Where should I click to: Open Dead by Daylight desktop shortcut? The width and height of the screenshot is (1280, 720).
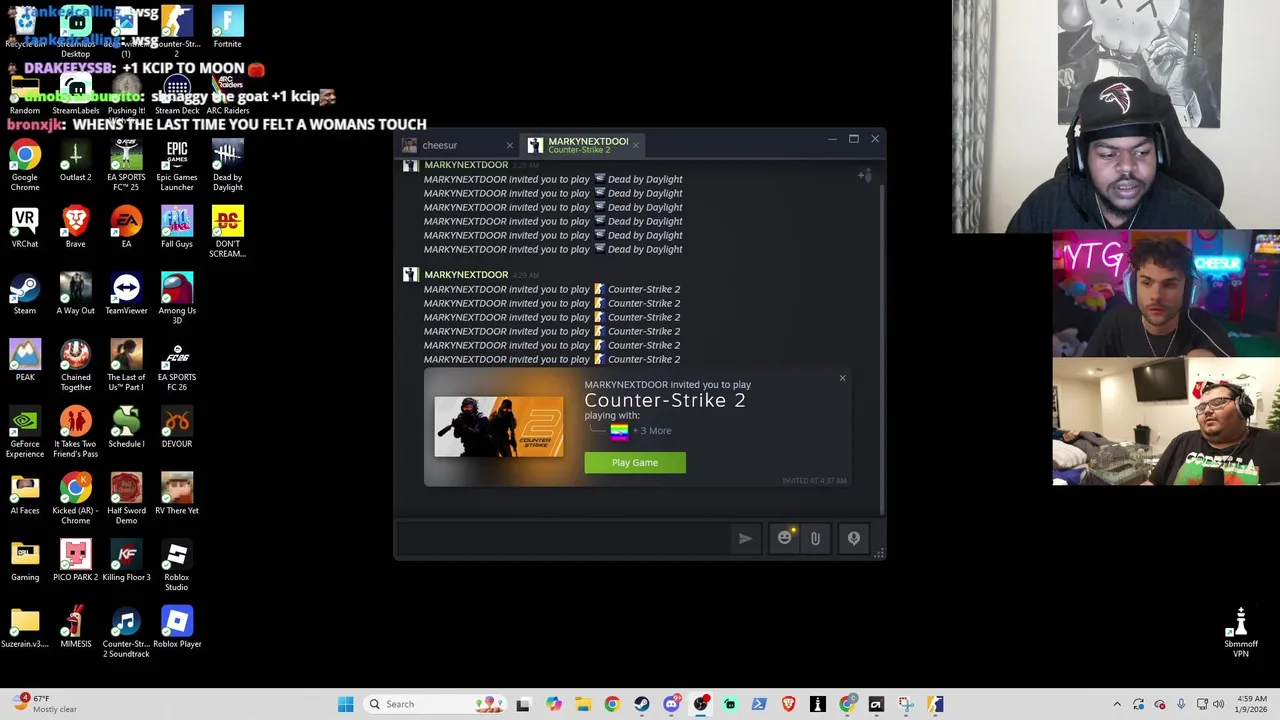(x=227, y=166)
